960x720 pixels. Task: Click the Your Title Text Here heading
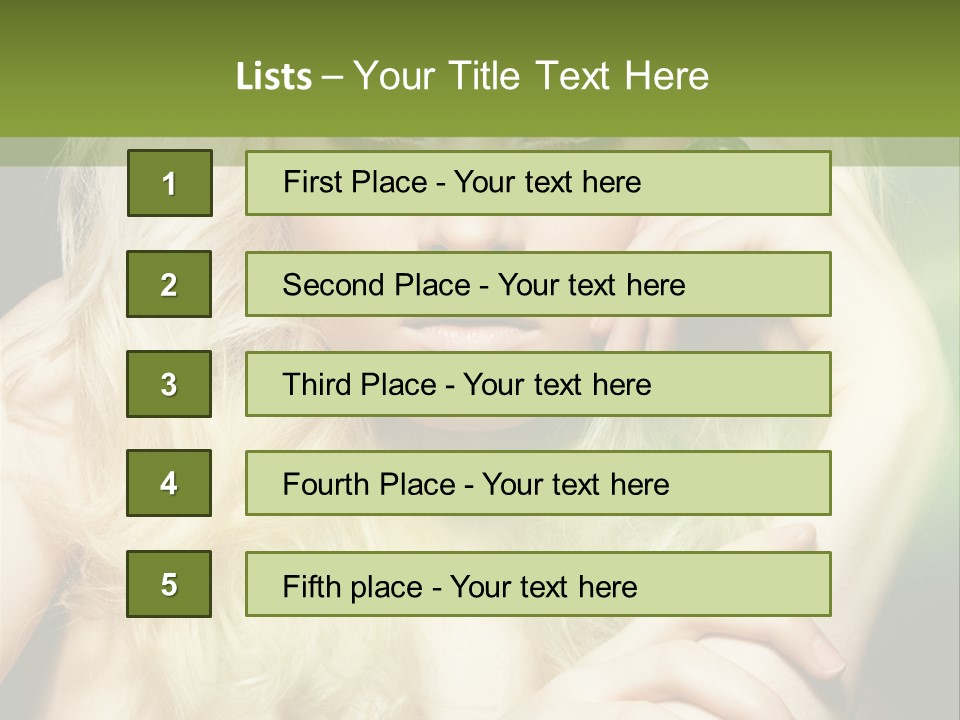[531, 76]
